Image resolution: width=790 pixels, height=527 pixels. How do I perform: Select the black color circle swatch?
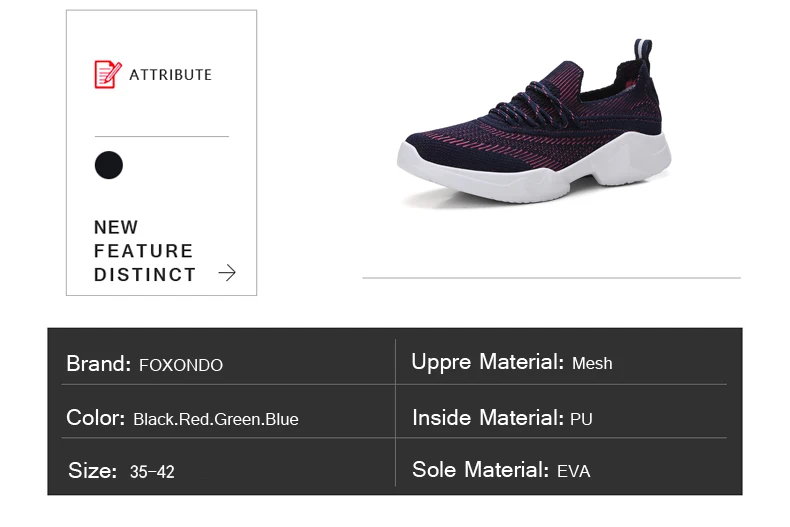click(109, 165)
